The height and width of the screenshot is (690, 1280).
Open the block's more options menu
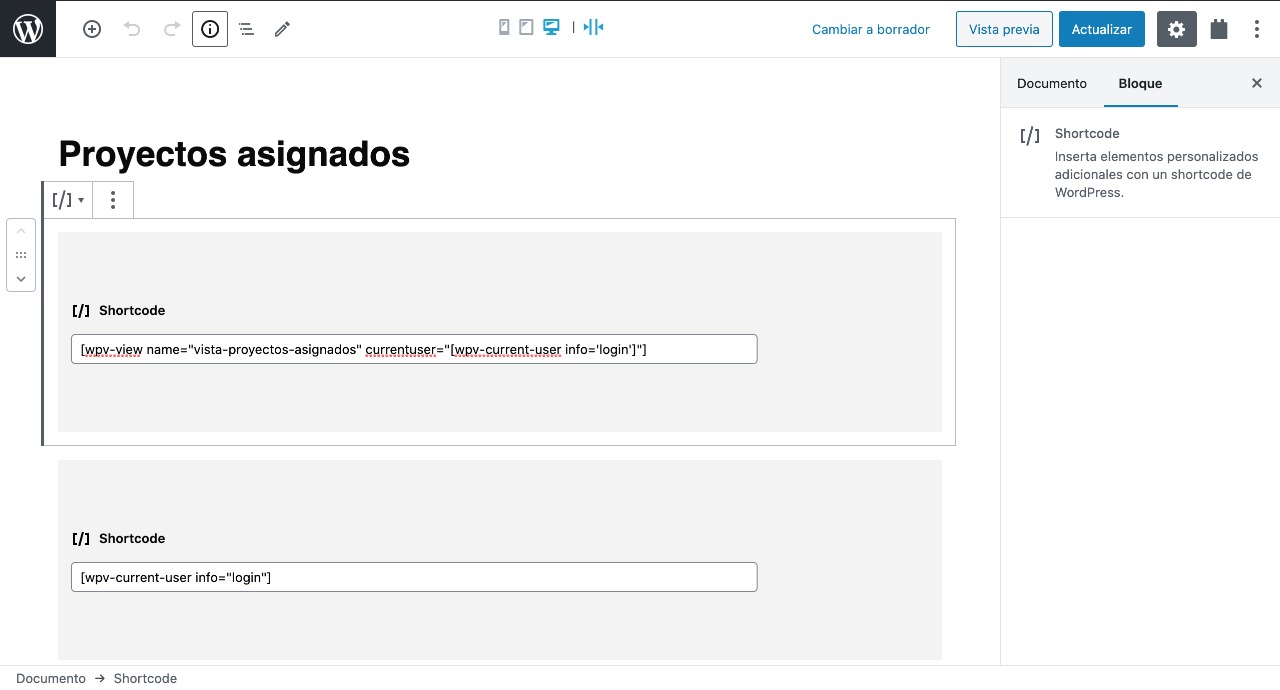113,200
